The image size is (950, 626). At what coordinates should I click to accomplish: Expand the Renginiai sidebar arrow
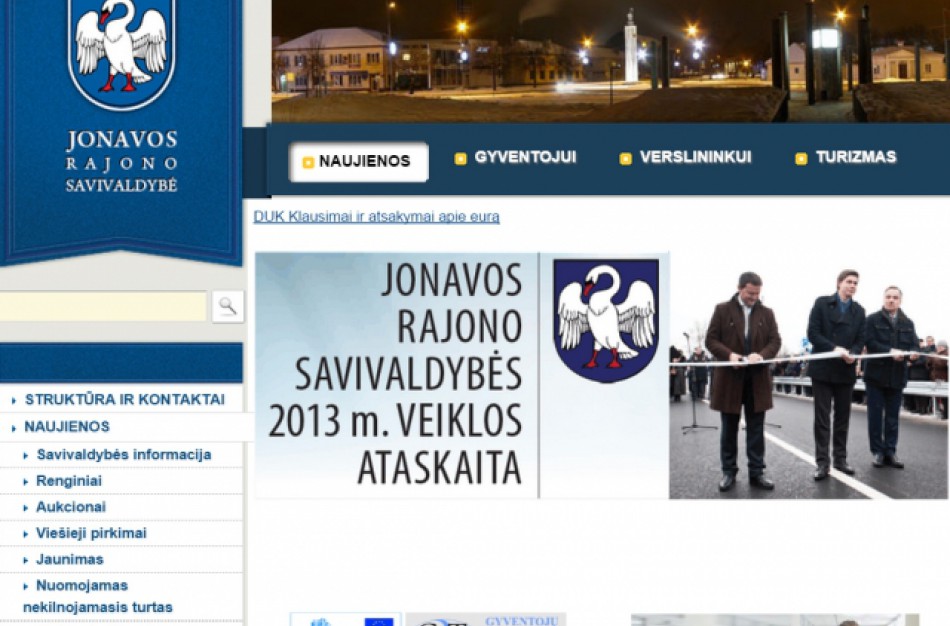click(x=27, y=480)
